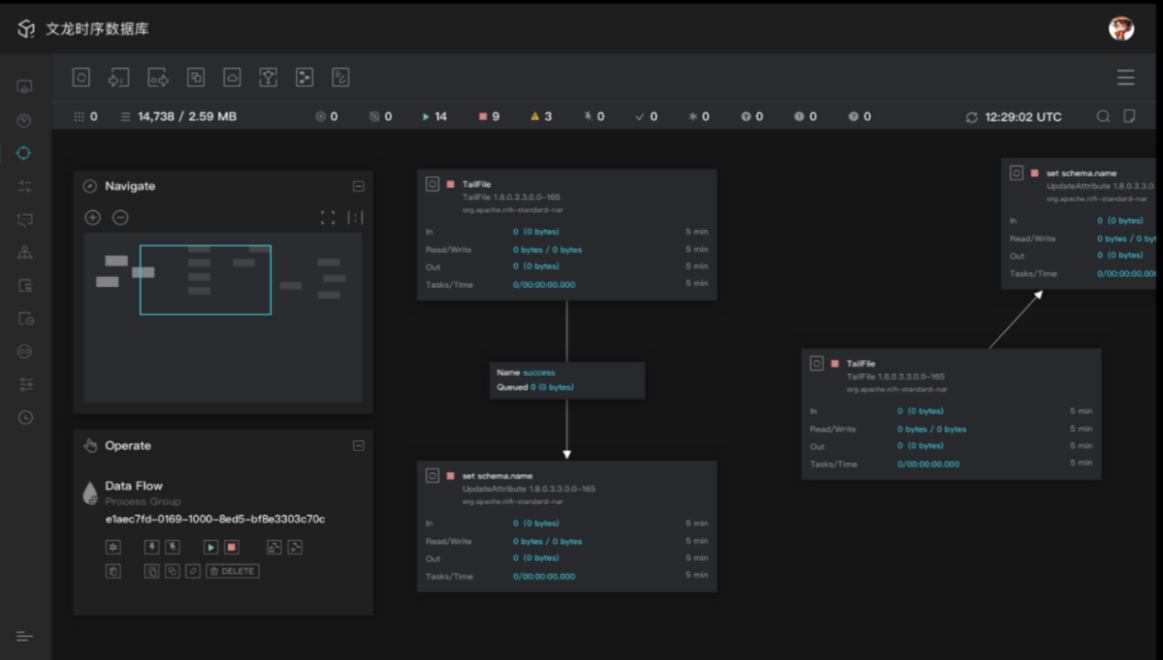The height and width of the screenshot is (660, 1163).
Task: Click the queued size 14,738 / 2.59 MB
Action: pyautogui.click(x=187, y=116)
